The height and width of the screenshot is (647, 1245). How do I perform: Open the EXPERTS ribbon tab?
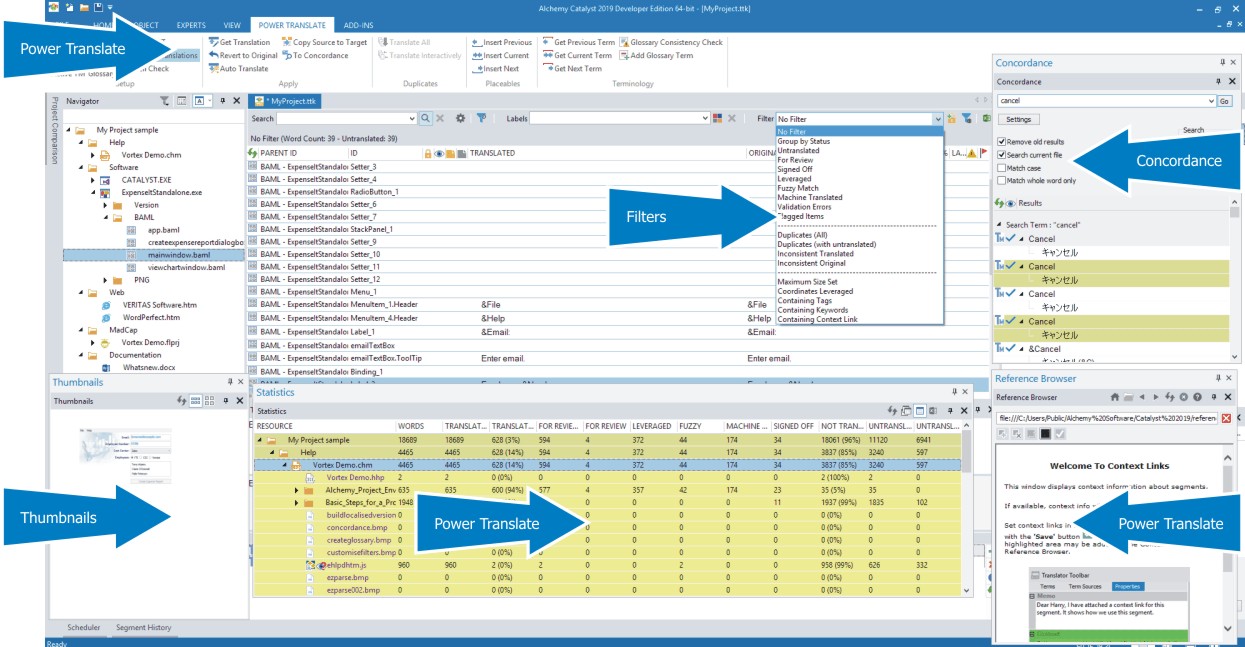tap(192, 24)
